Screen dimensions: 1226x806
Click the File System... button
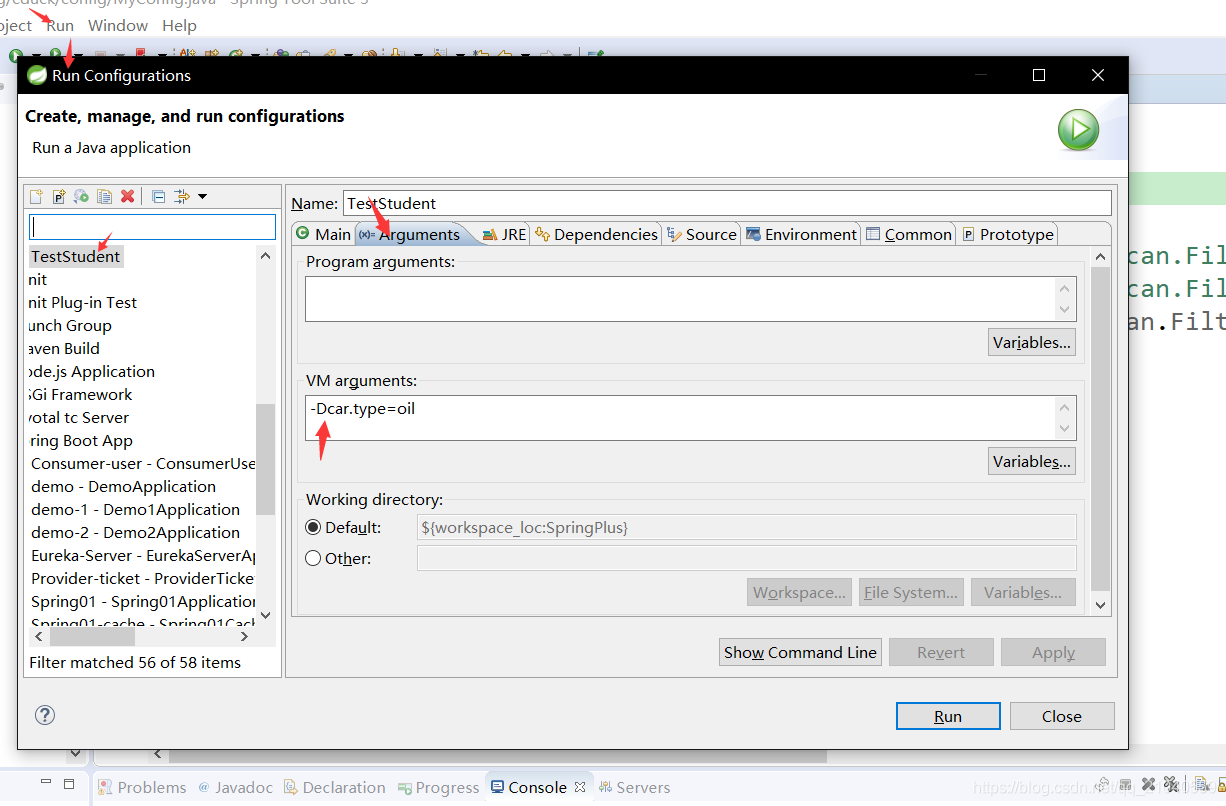pos(911,592)
